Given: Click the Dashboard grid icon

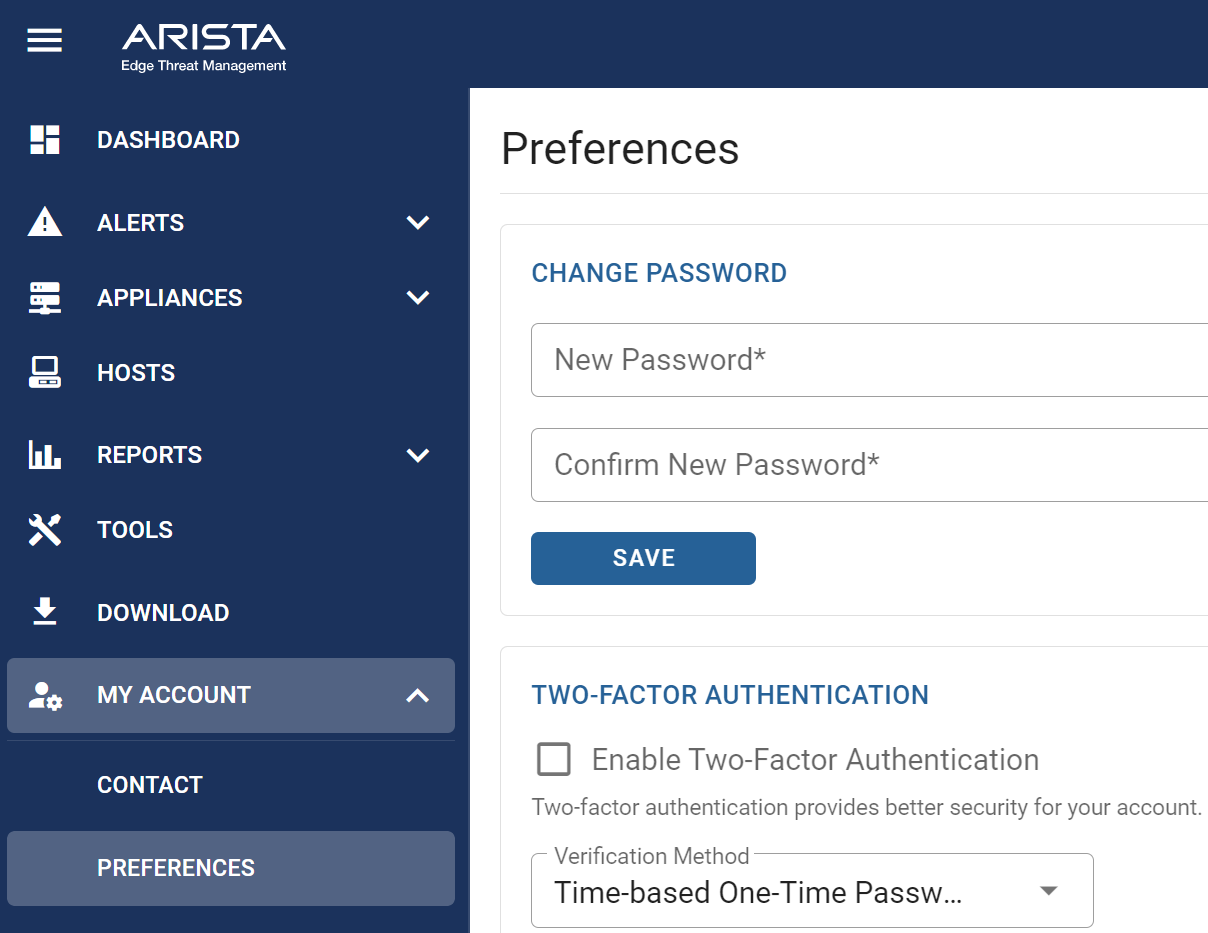Looking at the screenshot, I should (45, 140).
